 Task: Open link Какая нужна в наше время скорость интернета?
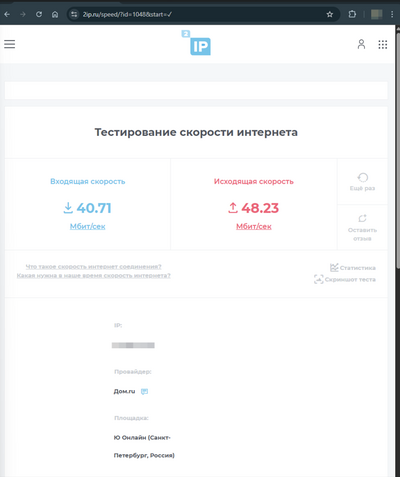pos(94,276)
